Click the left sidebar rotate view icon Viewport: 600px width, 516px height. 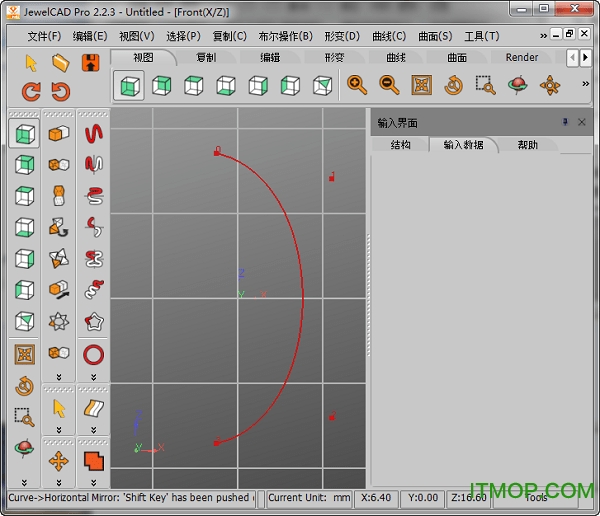point(24,386)
